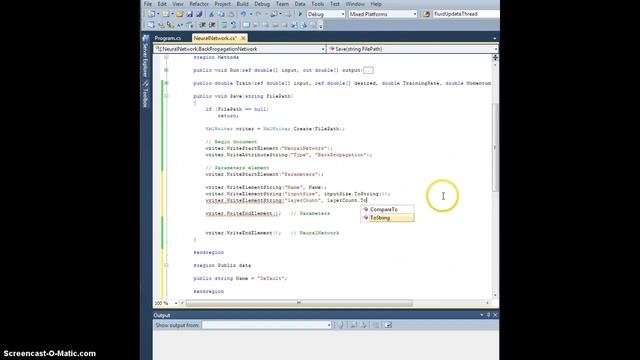
Task: Click the comment out selected lines icon
Action: 224,25
